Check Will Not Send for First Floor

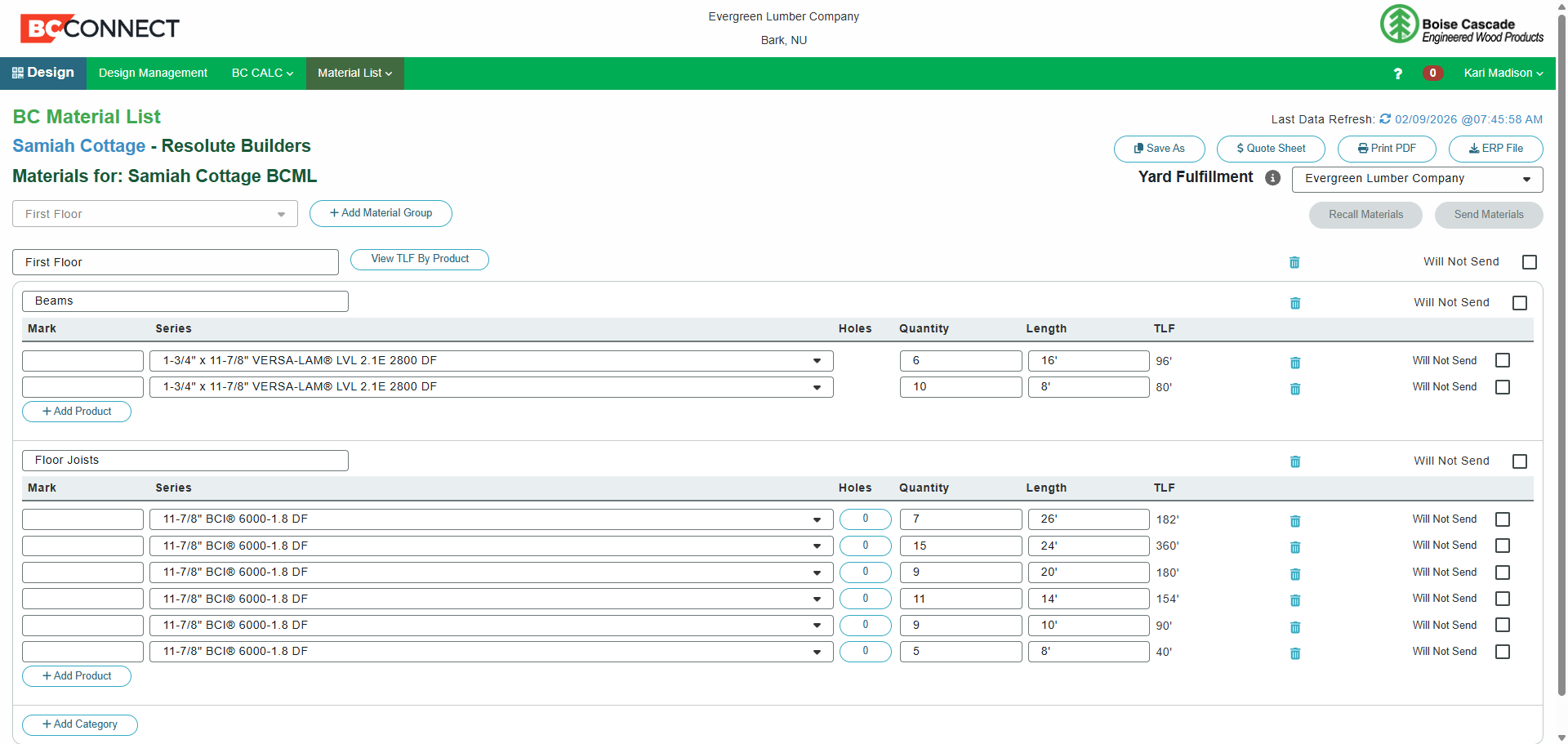[x=1530, y=262]
